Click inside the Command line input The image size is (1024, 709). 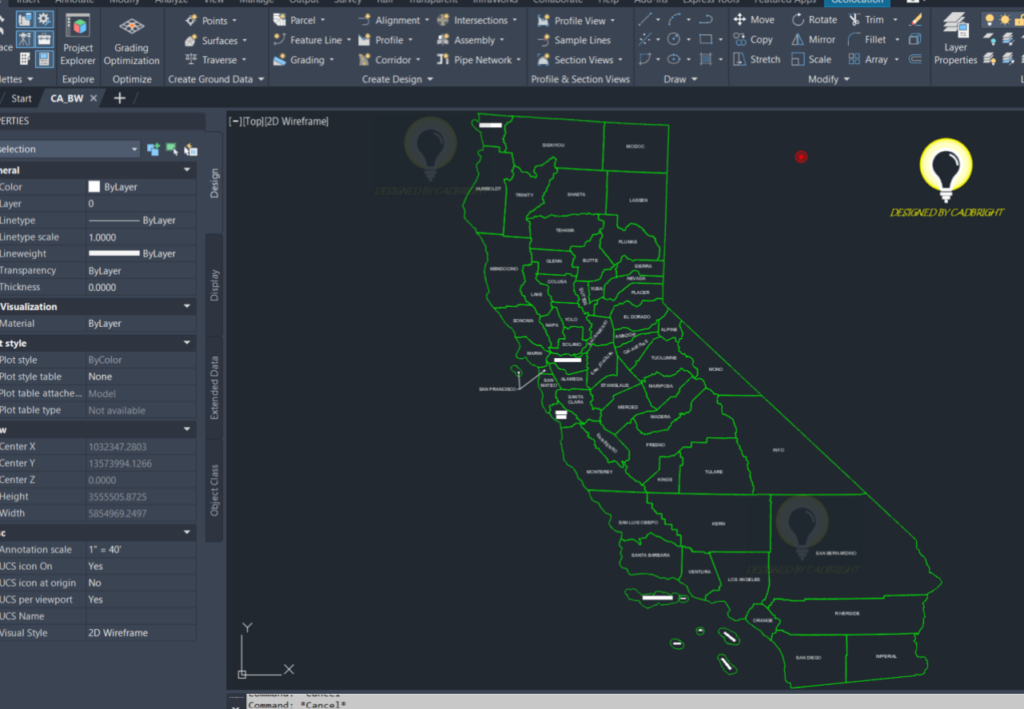pyautogui.click(x=400, y=703)
